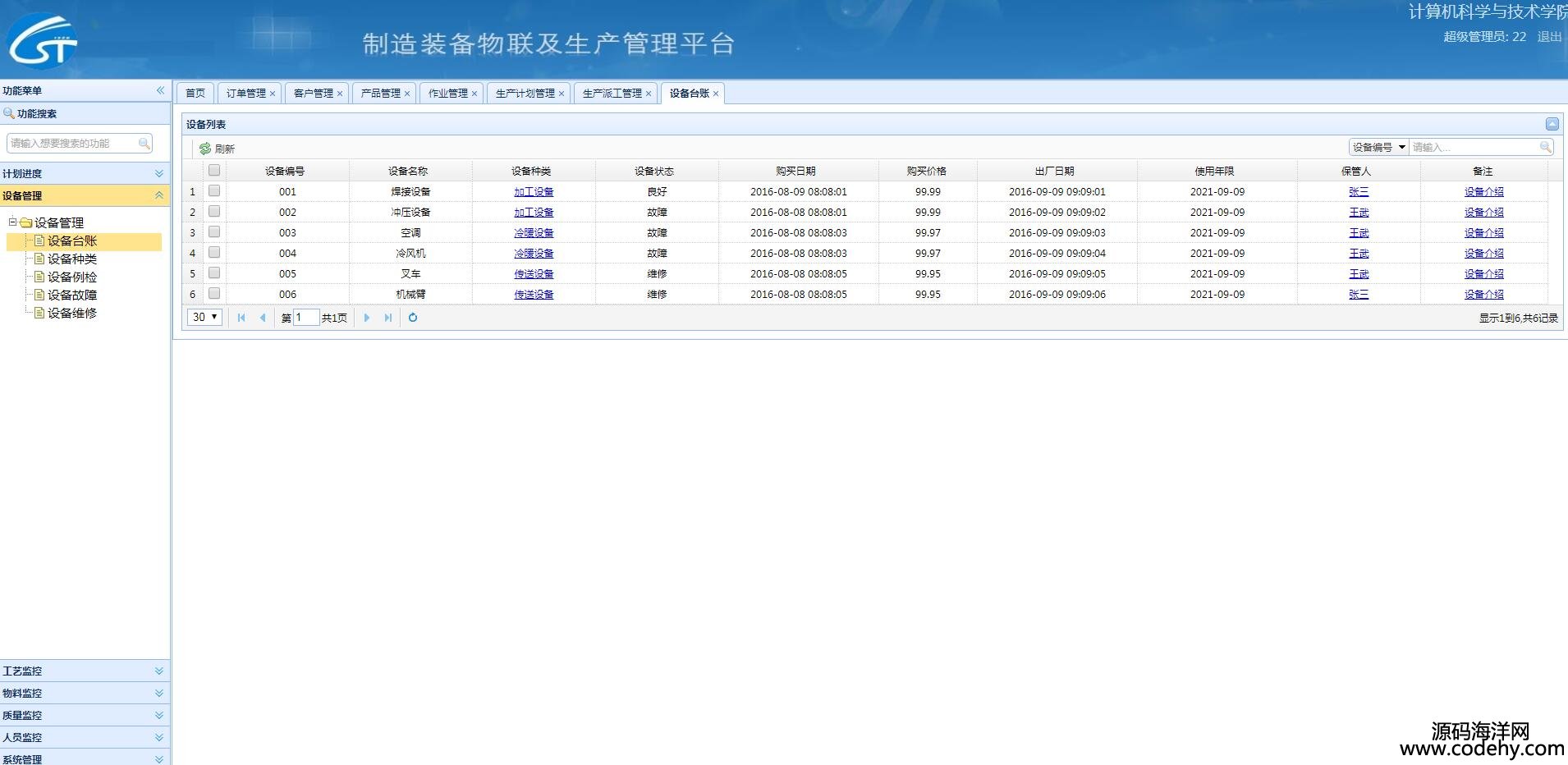Expand the 工艺监控 accordion section
The image size is (1568, 765).
(x=158, y=671)
